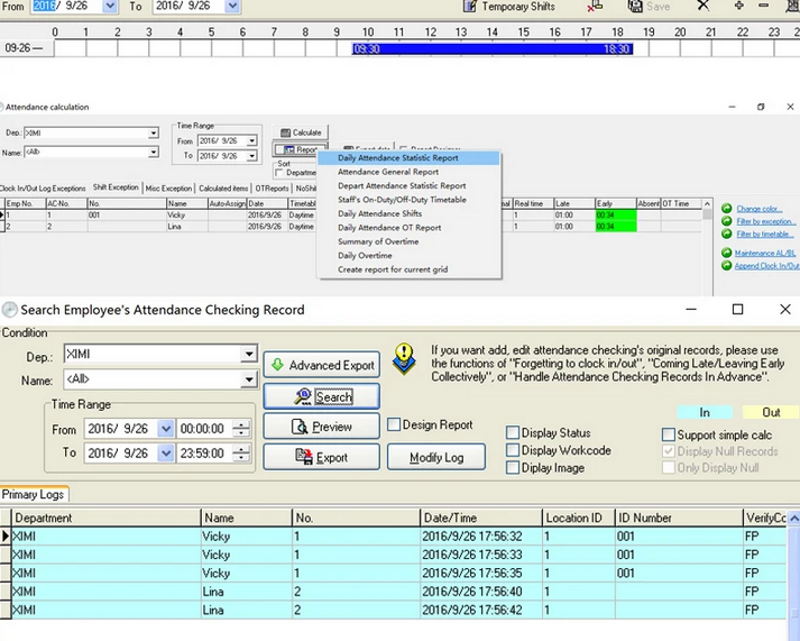Click the green Maintenance AL/BL arrow icon
Viewport: 800px width, 641px height.
tap(727, 253)
